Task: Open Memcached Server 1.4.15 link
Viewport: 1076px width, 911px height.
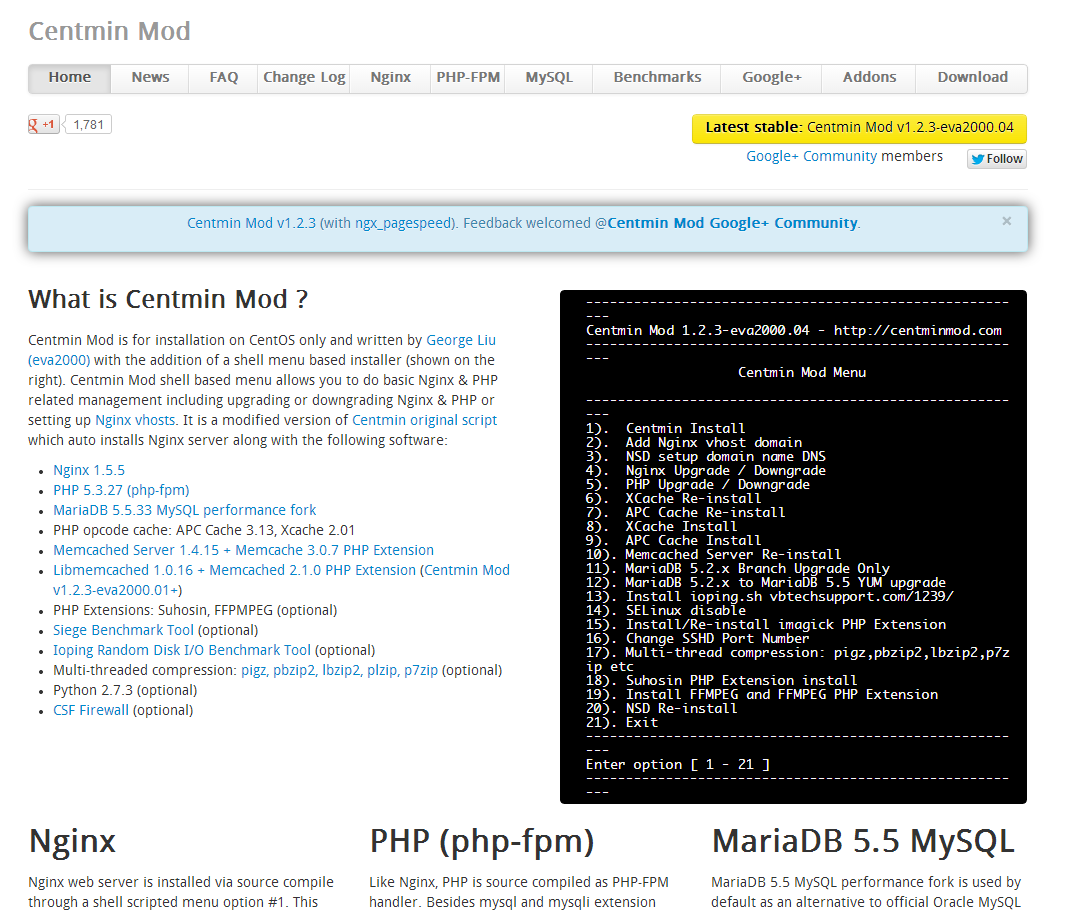Action: point(244,550)
